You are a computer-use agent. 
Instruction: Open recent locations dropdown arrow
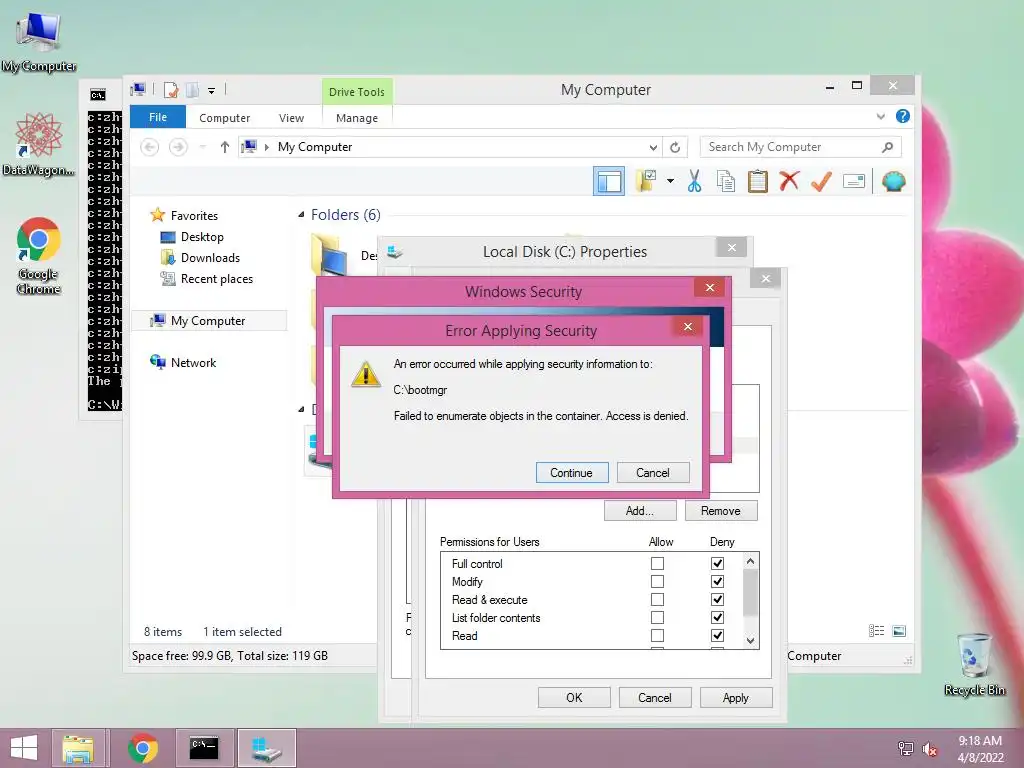tap(202, 147)
